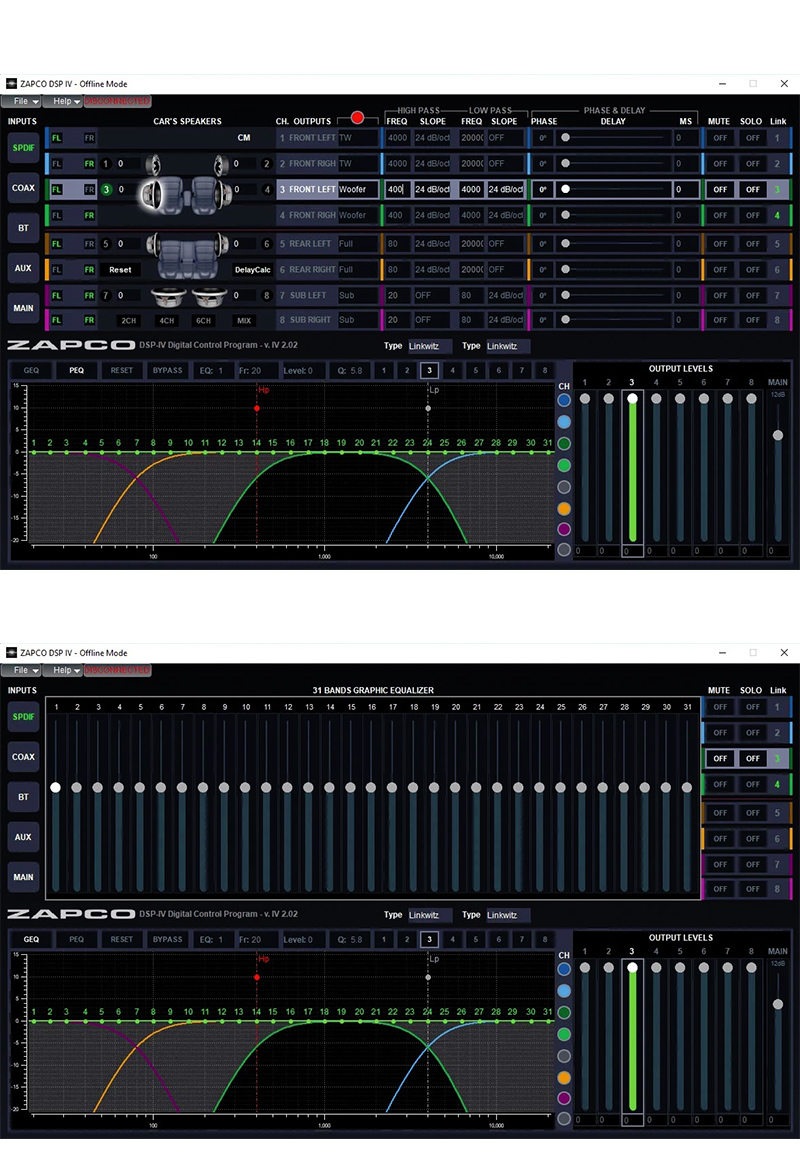Click red Hp marker on upper window graph
The image size is (800, 1155).
[257, 408]
